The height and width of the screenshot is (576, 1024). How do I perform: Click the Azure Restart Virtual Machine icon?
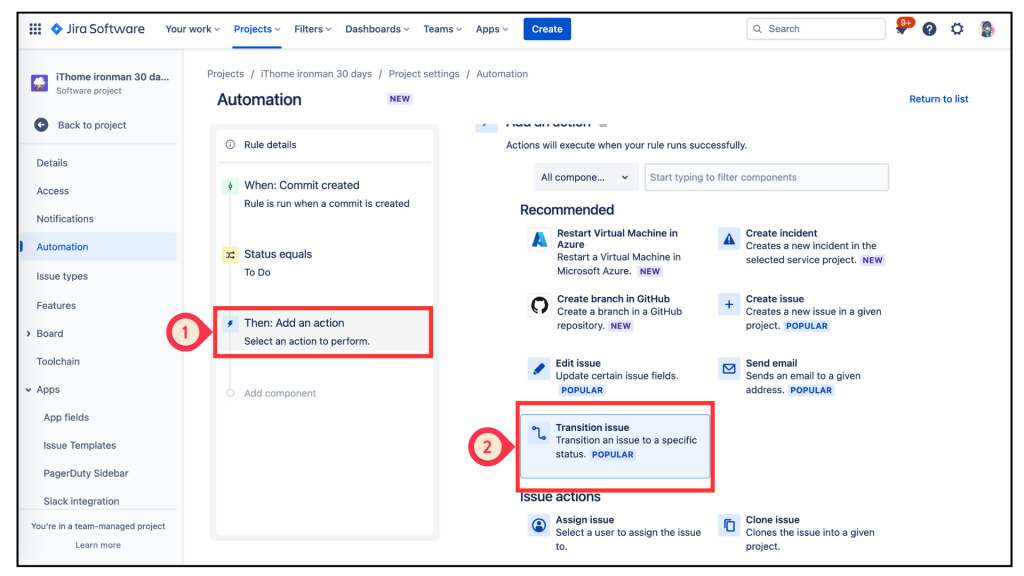coord(539,240)
